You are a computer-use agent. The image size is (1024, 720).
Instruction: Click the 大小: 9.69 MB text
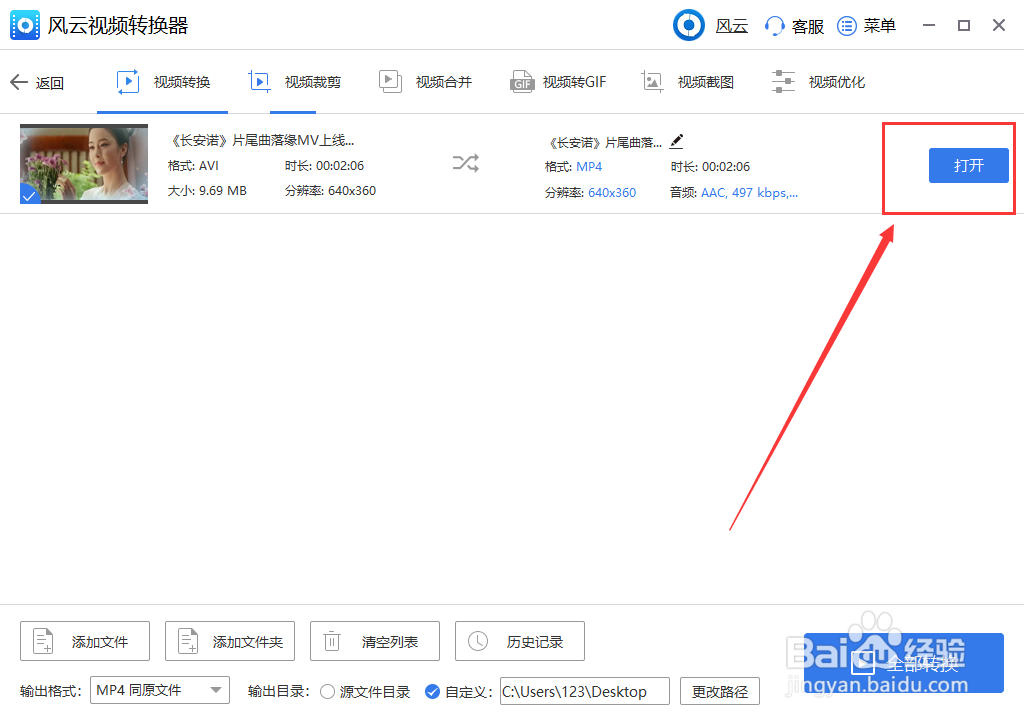pos(207,191)
